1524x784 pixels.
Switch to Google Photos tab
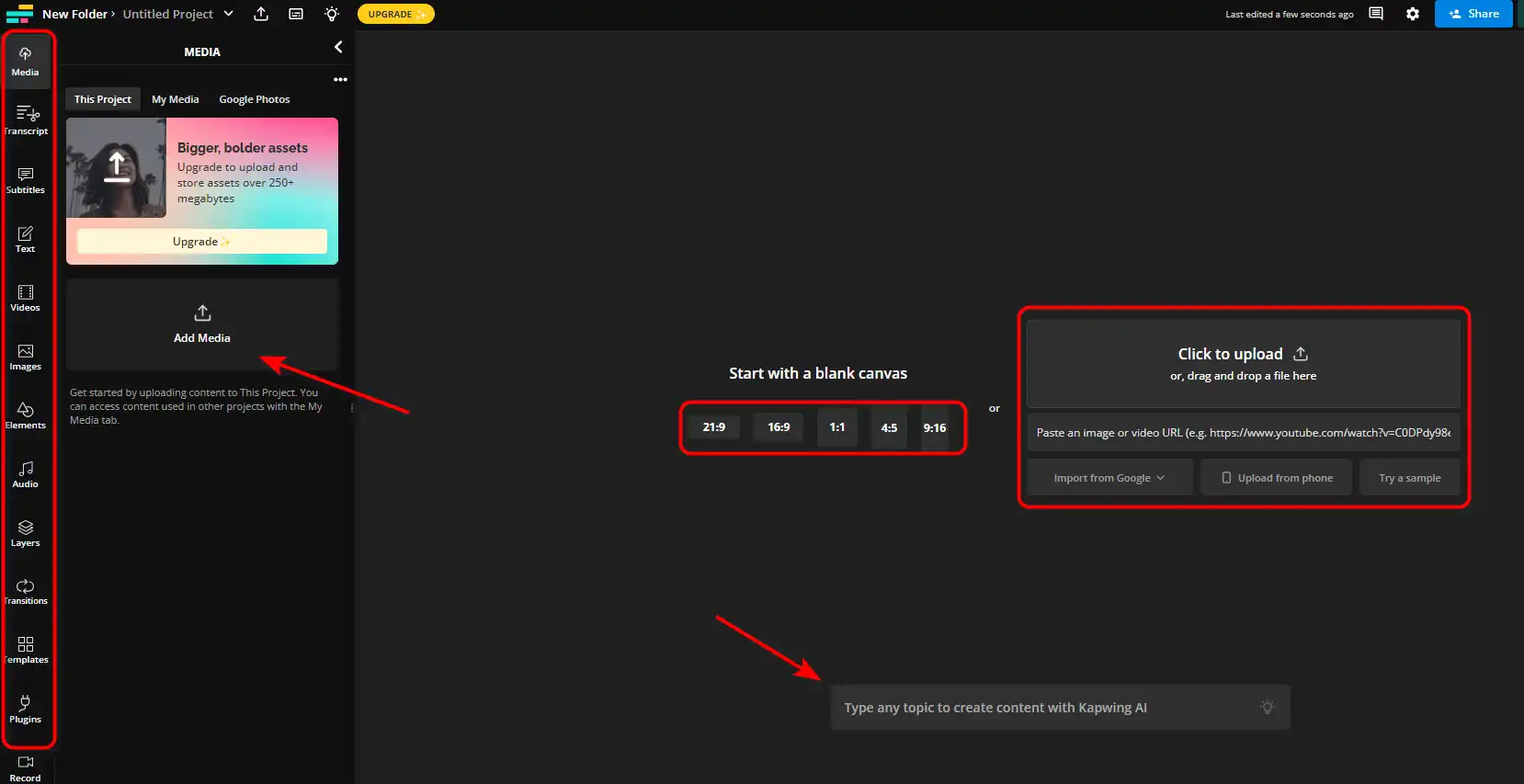coord(255,99)
